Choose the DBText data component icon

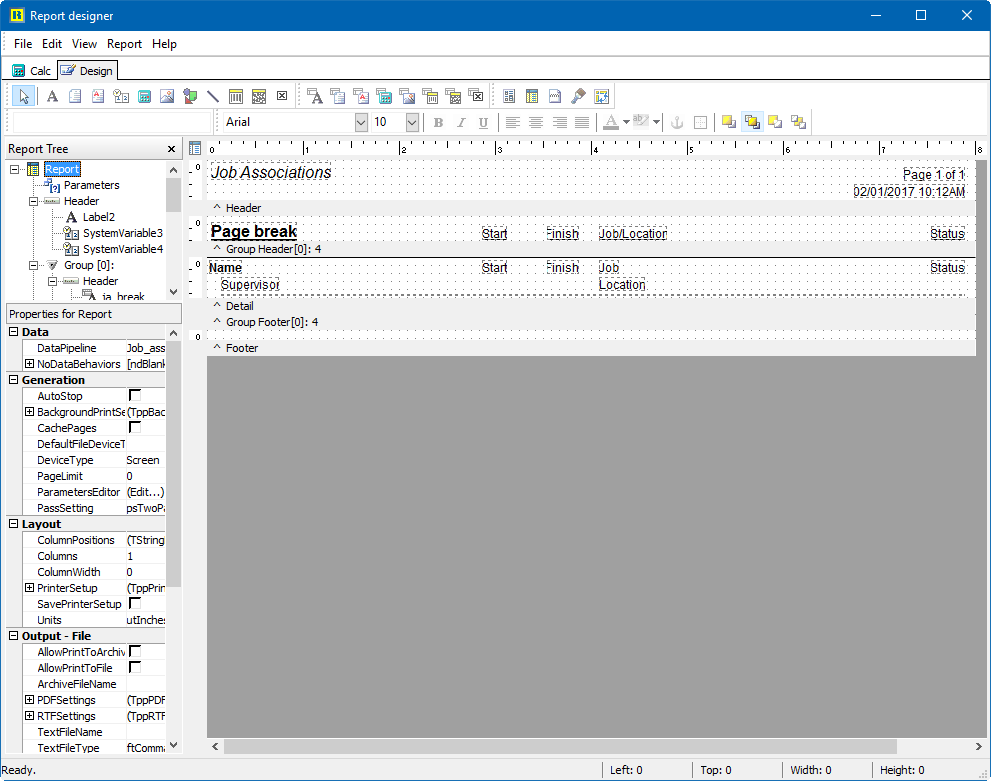[317, 96]
